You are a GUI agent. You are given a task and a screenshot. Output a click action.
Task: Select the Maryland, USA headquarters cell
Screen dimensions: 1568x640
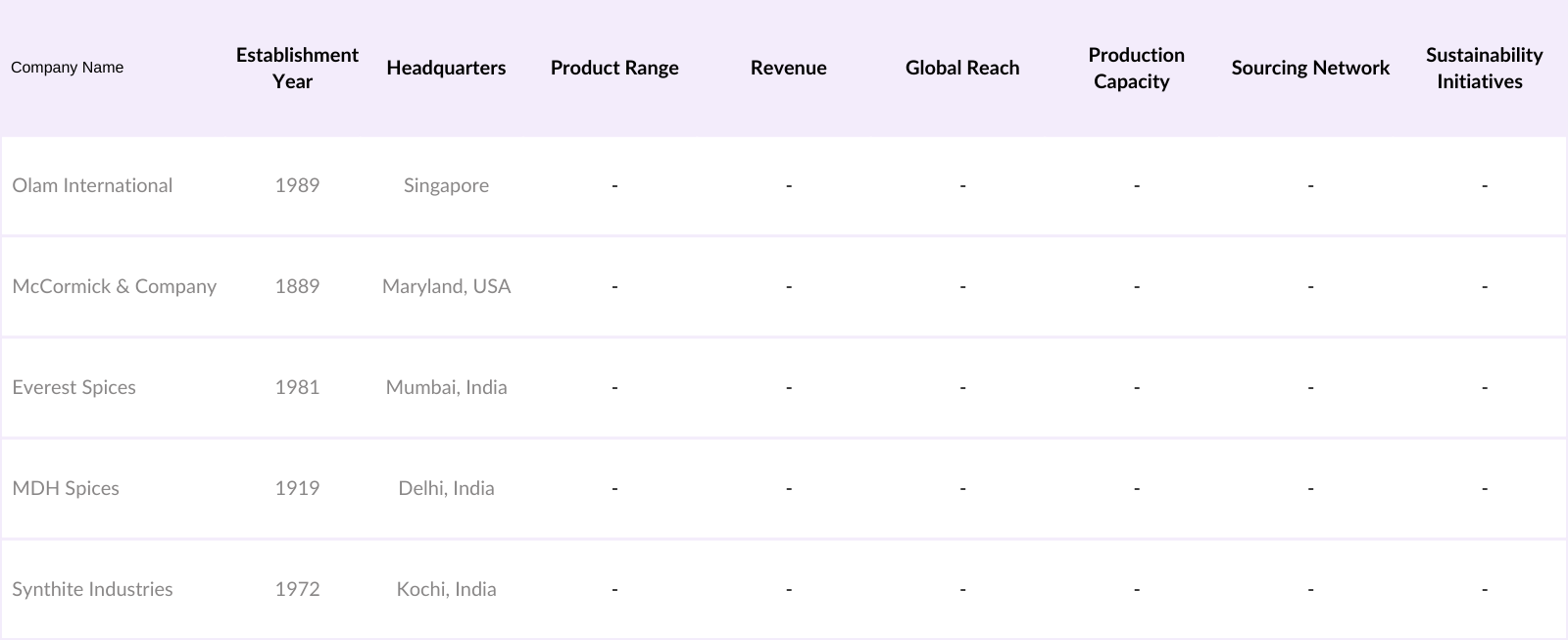(x=446, y=286)
